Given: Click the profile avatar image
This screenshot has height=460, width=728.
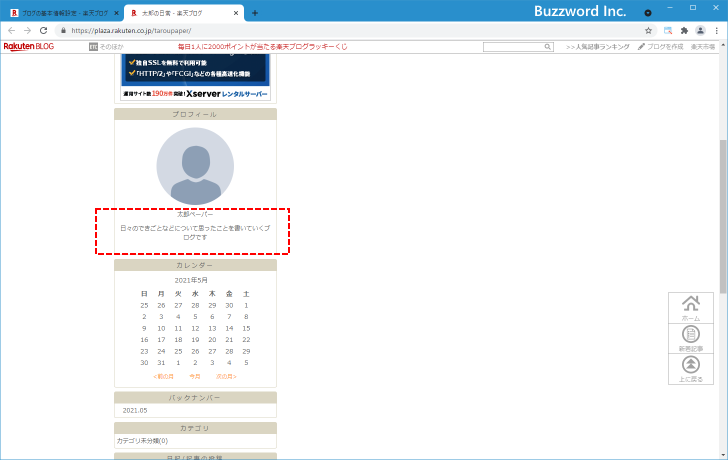Looking at the screenshot, I should pos(195,166).
